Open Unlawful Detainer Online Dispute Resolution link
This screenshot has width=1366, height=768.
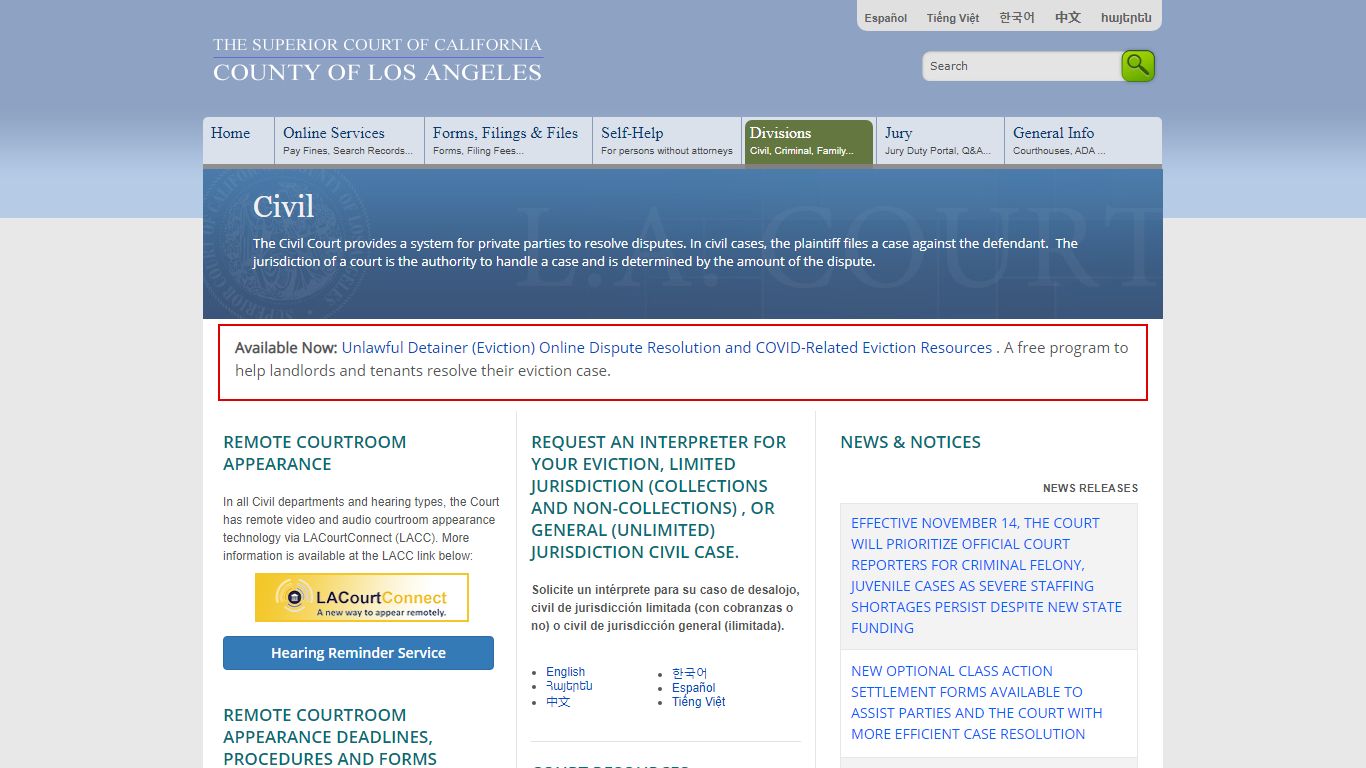[x=667, y=348]
